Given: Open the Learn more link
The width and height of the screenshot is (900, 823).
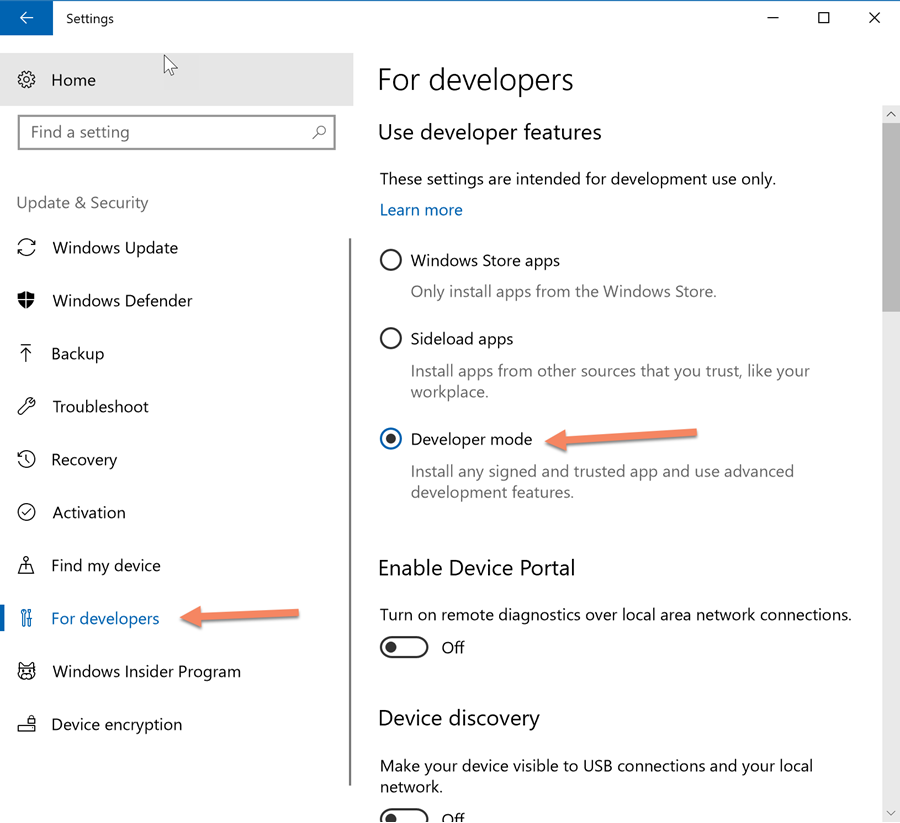Looking at the screenshot, I should coord(421,210).
